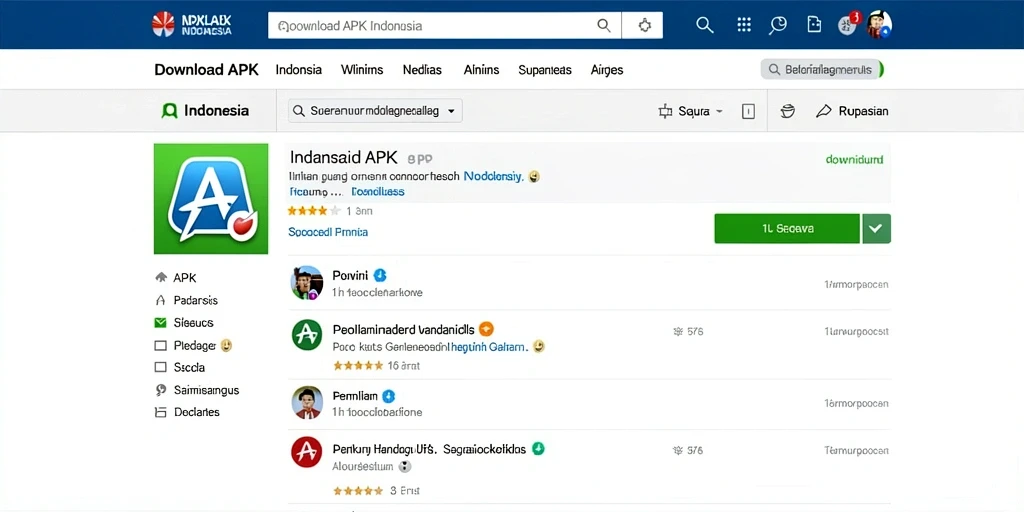Click the Pemllam user avatar
Image resolution: width=1024 pixels, height=512 pixels.
pos(306,403)
